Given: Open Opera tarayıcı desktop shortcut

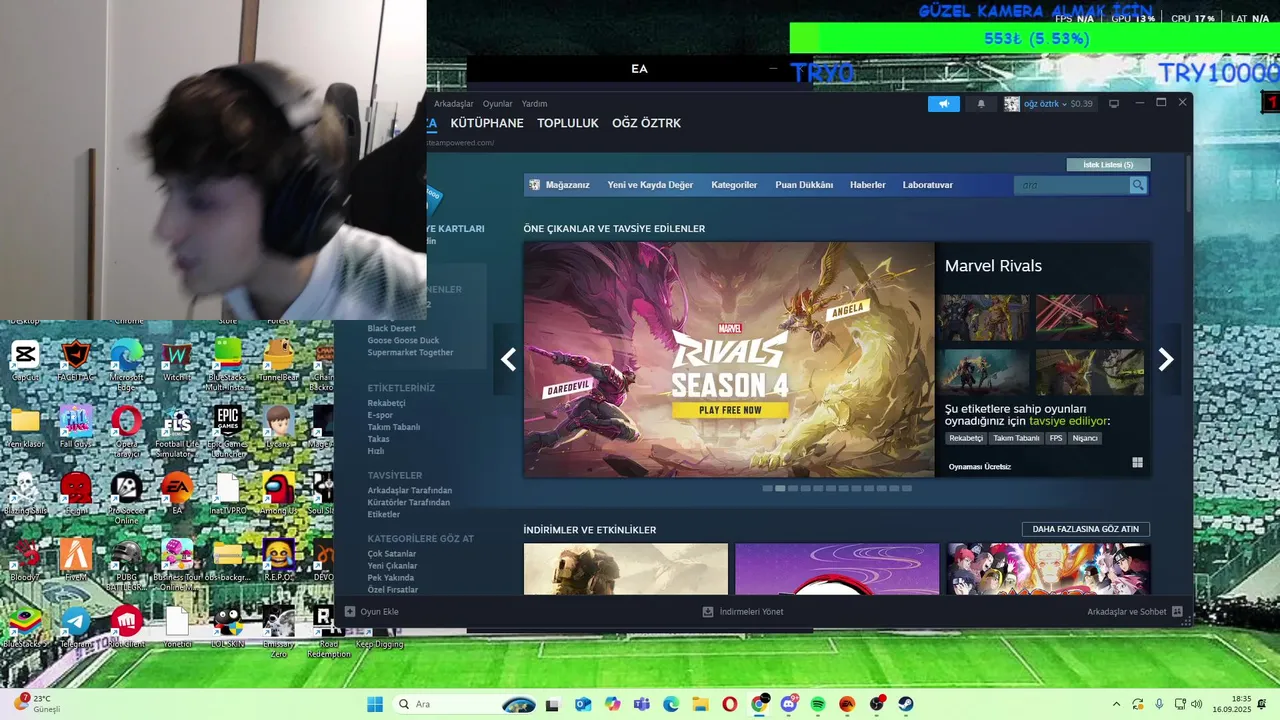Looking at the screenshot, I should [x=126, y=431].
